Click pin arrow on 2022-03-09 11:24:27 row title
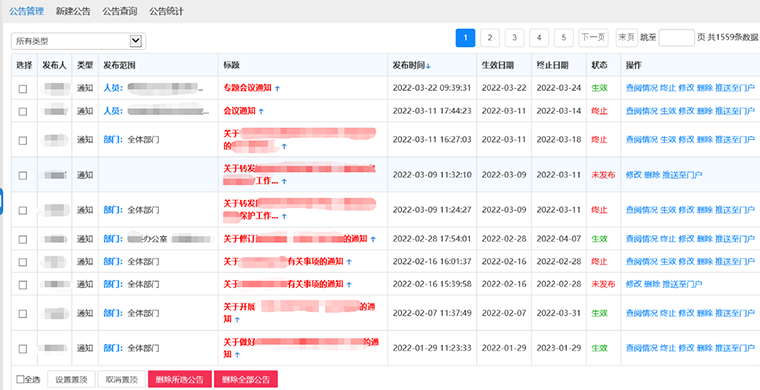The image size is (760, 390). pyautogui.click(x=284, y=216)
